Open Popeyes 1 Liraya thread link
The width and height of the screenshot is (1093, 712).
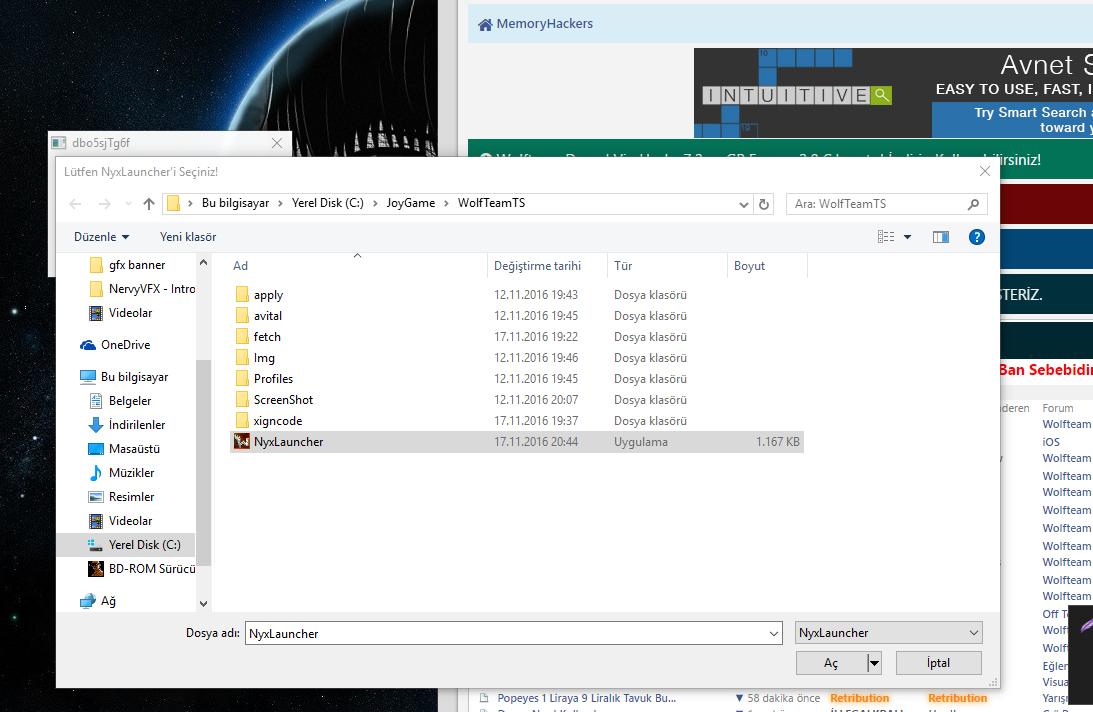pos(586,698)
